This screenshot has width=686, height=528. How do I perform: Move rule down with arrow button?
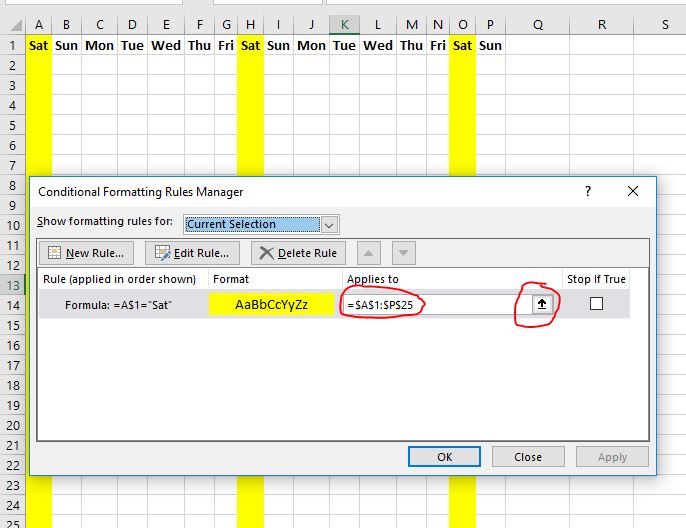[404, 253]
